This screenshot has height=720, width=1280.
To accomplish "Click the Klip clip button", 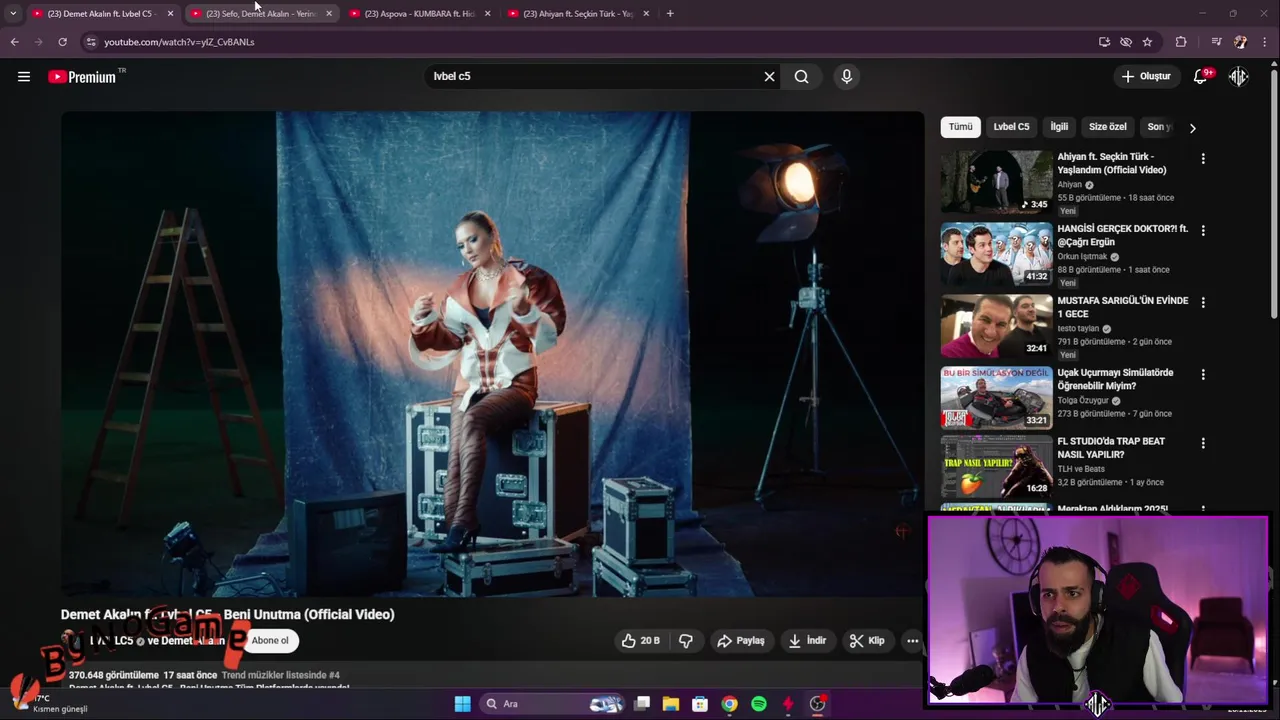I will point(867,641).
